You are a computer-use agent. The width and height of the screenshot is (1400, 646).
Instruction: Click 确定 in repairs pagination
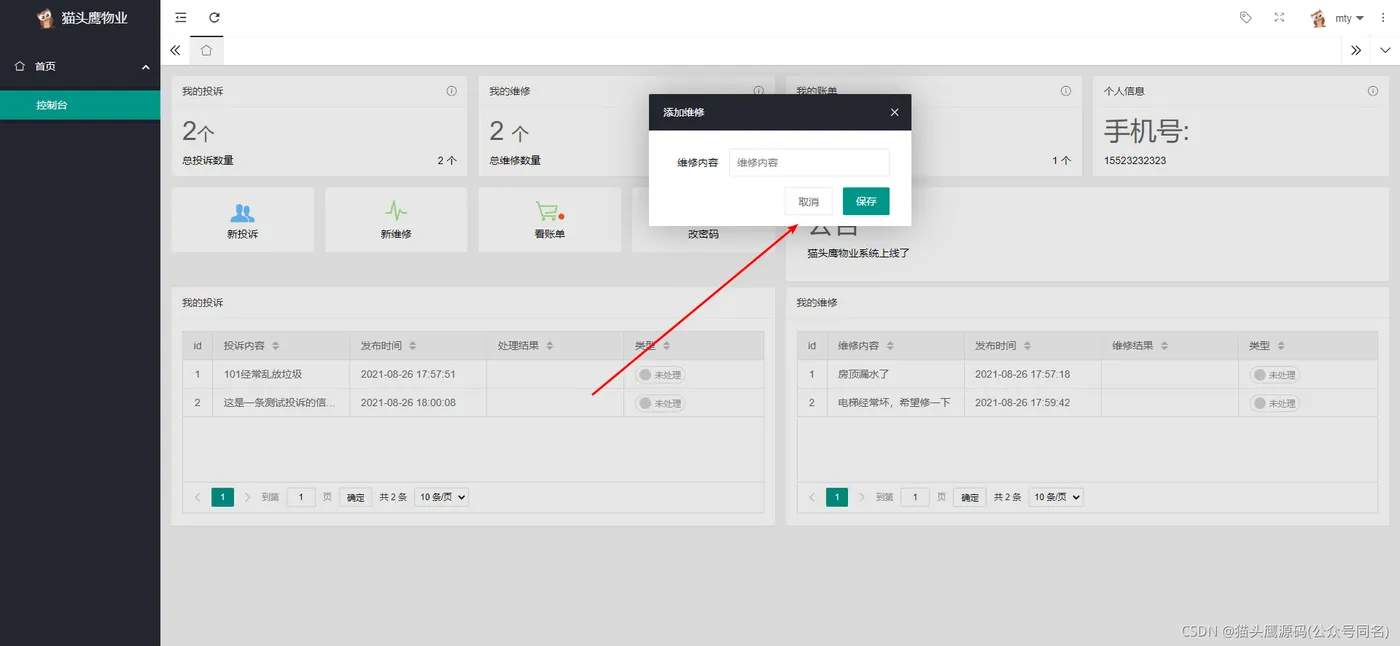970,497
